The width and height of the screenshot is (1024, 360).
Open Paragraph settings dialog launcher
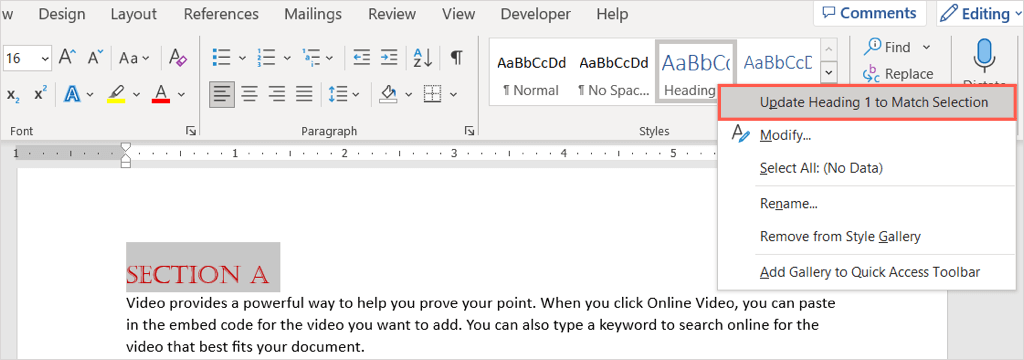tap(469, 131)
